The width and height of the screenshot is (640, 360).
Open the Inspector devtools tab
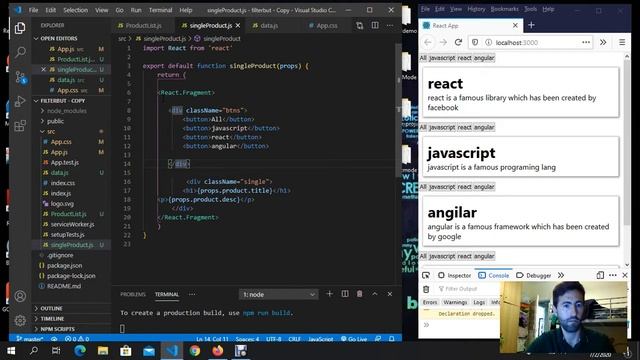(x=454, y=276)
